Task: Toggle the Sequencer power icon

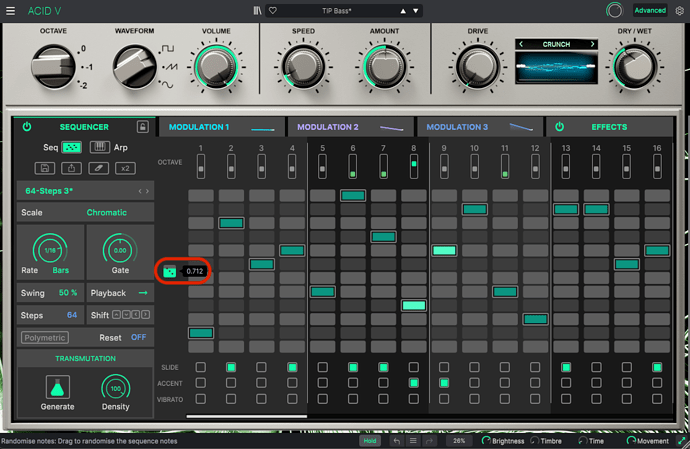Action: coord(27,127)
